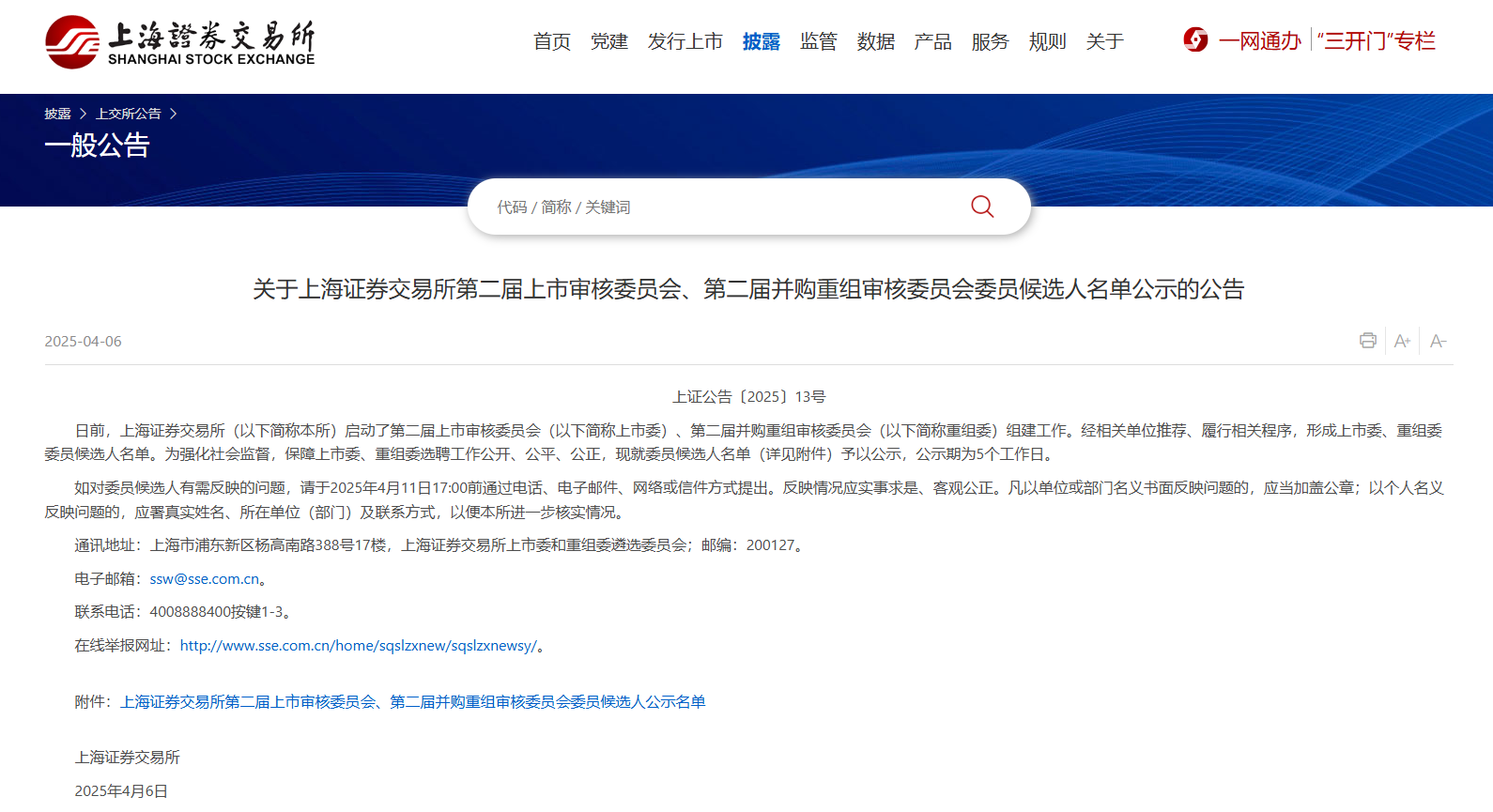
Task: Open the 披露 menu item
Action: tap(762, 41)
